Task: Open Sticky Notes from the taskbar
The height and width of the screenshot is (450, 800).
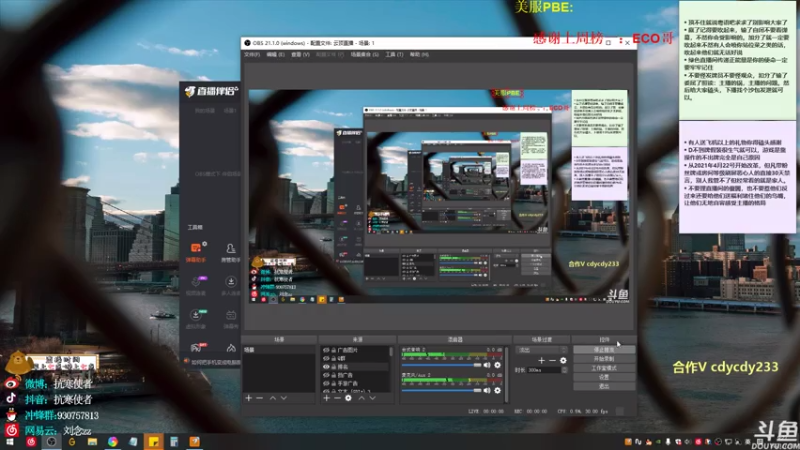Action: point(154,442)
